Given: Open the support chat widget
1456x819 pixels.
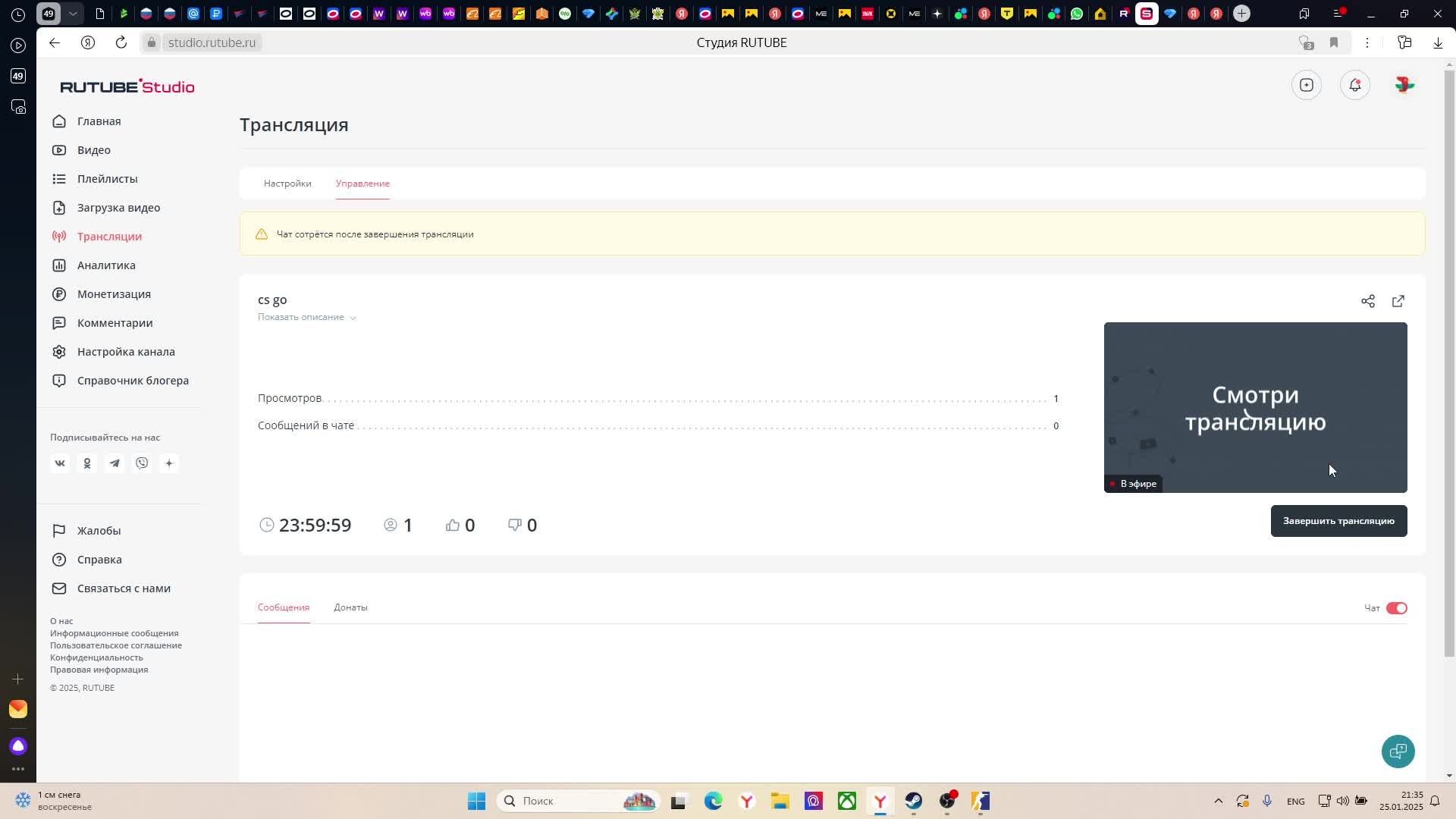Looking at the screenshot, I should coord(1398,751).
